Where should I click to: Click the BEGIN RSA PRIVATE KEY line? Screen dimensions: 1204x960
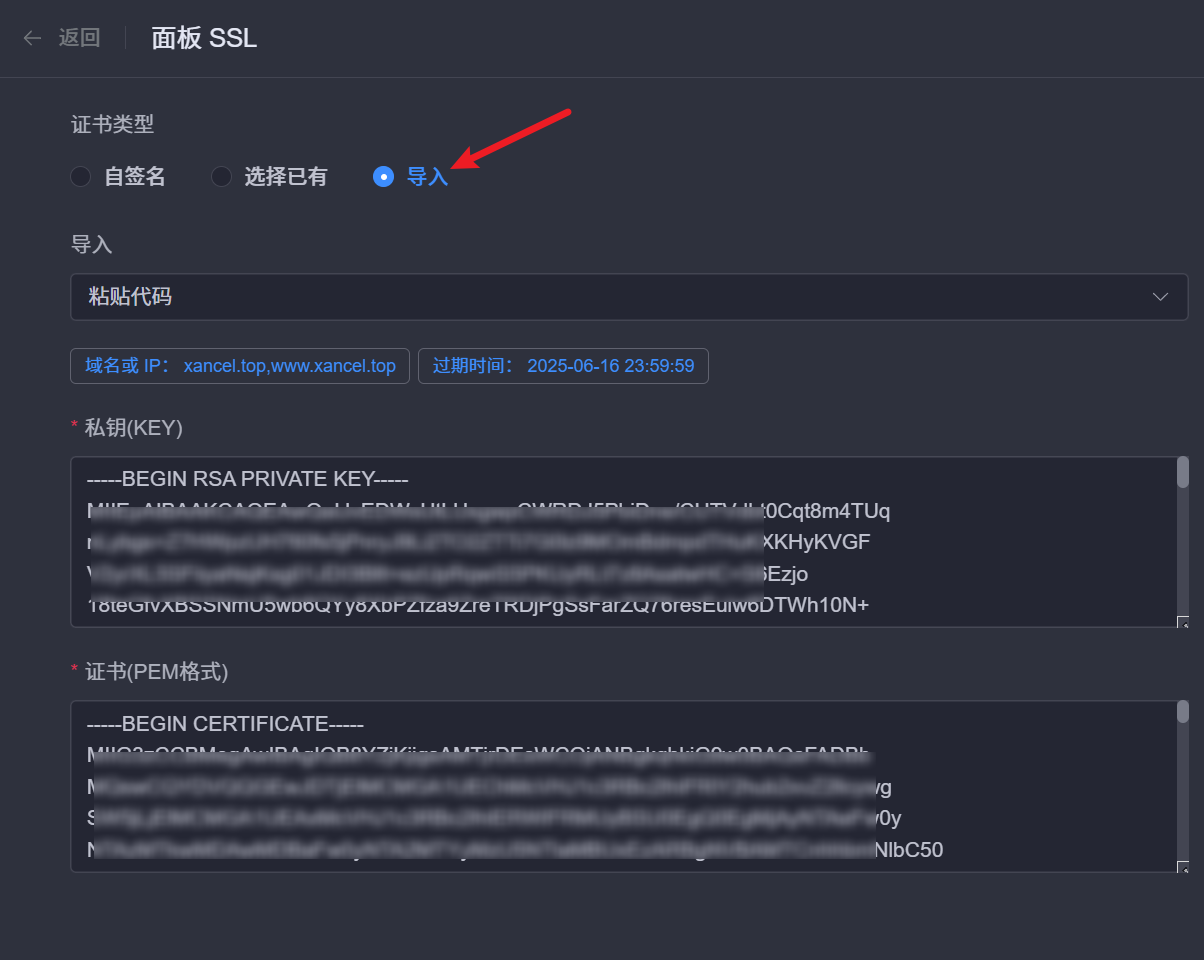(x=248, y=479)
